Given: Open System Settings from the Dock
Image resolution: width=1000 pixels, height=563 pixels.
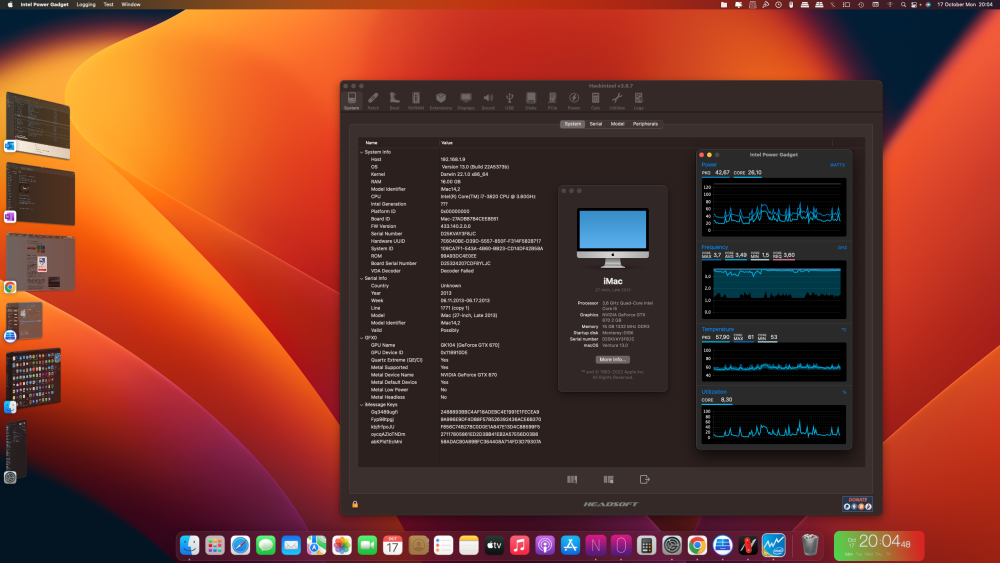Looking at the screenshot, I should 672,545.
